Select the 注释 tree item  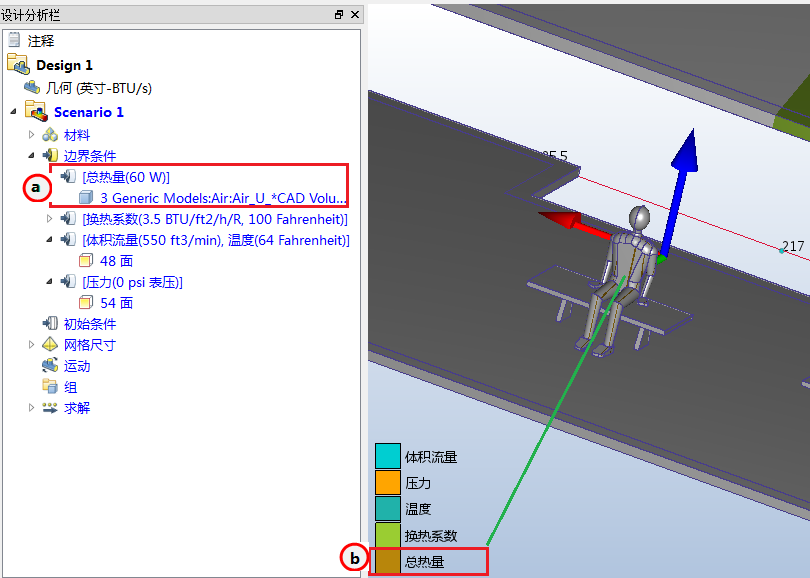41,40
